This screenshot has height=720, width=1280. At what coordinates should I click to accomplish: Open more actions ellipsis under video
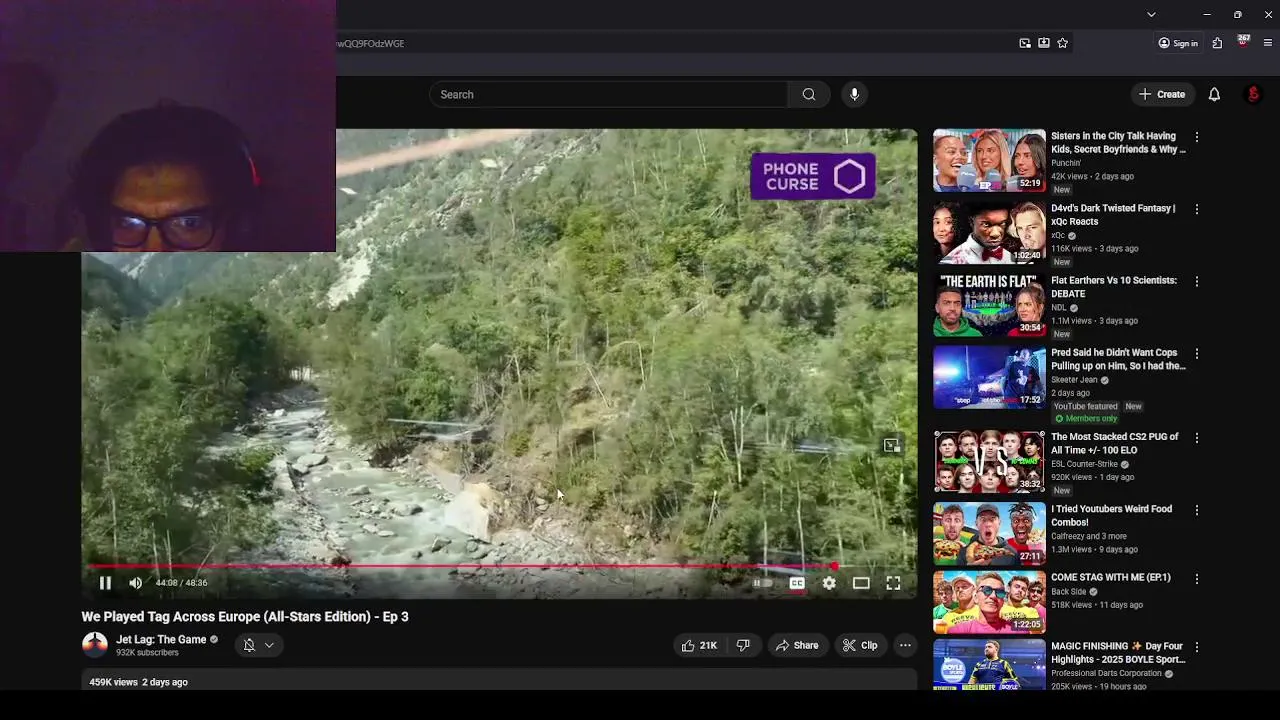click(x=905, y=645)
